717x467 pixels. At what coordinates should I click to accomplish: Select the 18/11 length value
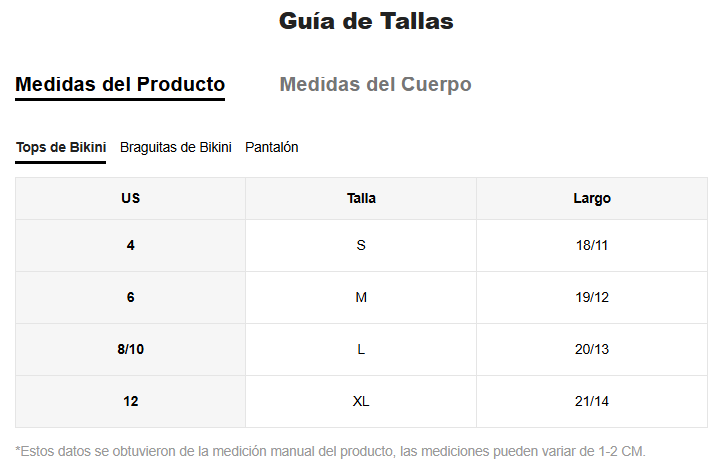coord(592,245)
